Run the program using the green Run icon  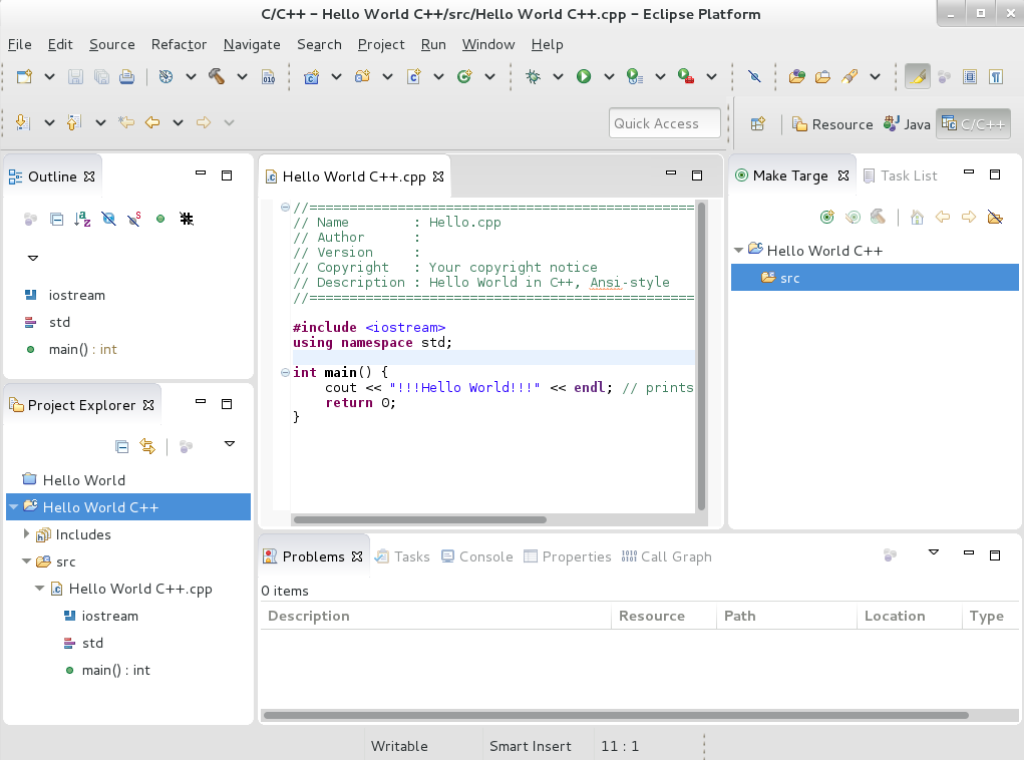(x=582, y=76)
